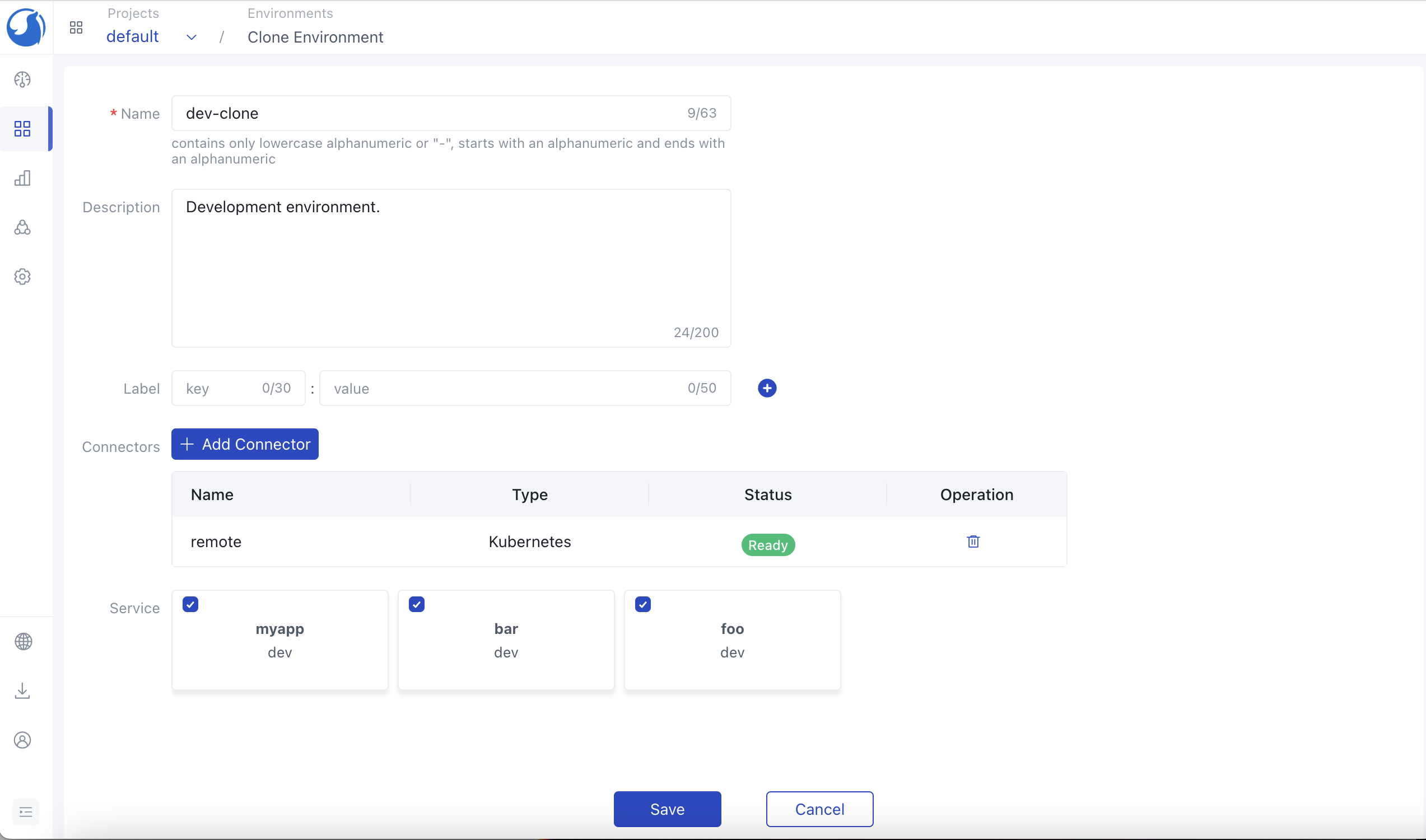Open the dashboard overview sidebar icon
The height and width of the screenshot is (840, 1426).
(22, 80)
